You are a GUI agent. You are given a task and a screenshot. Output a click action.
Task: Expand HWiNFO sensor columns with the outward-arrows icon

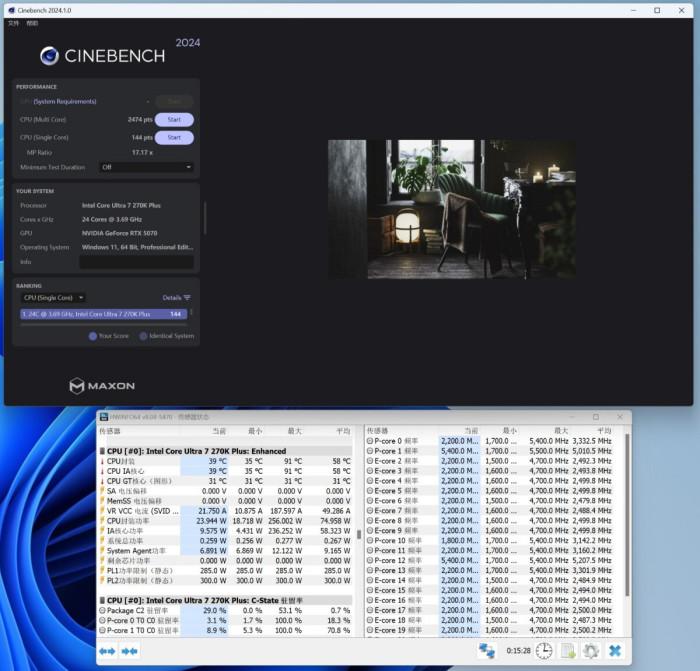(107, 651)
